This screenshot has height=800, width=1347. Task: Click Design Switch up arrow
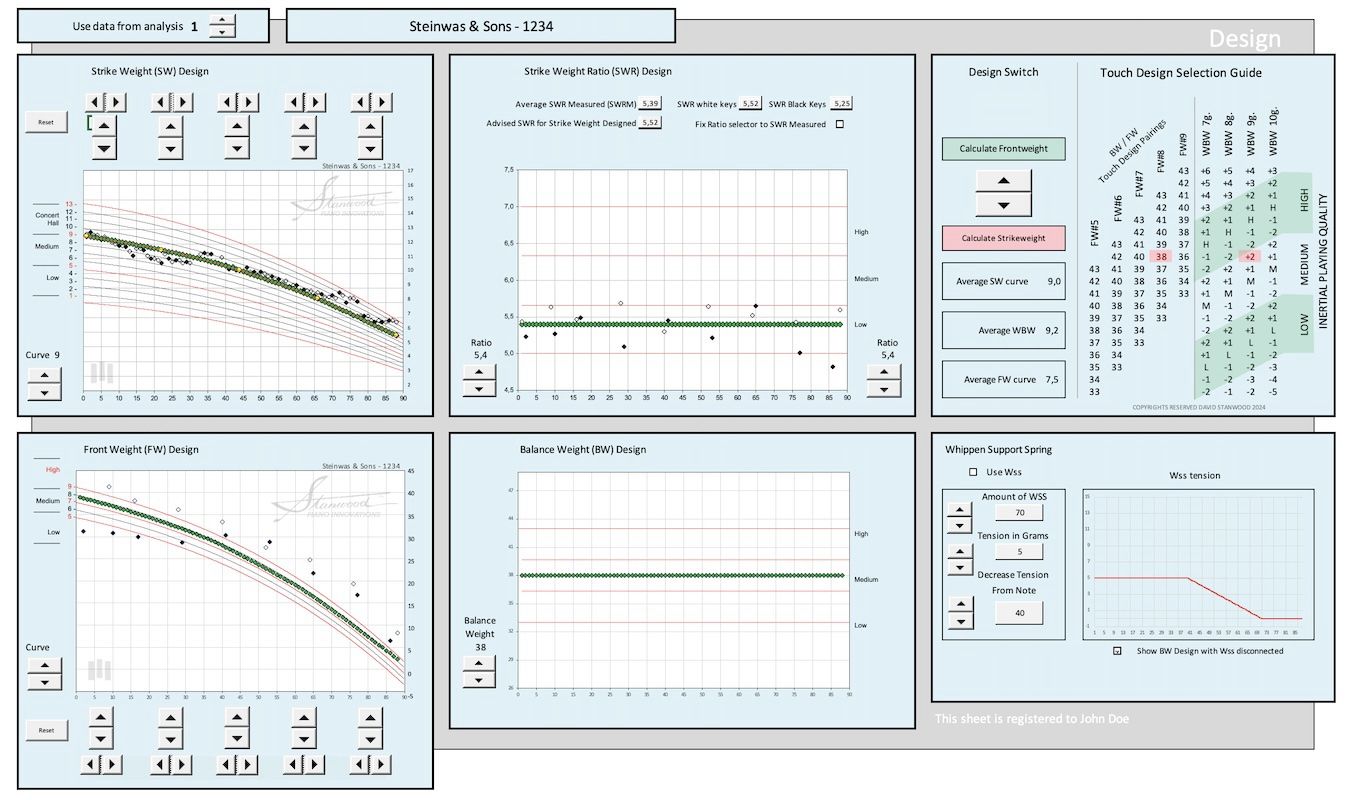1003,181
